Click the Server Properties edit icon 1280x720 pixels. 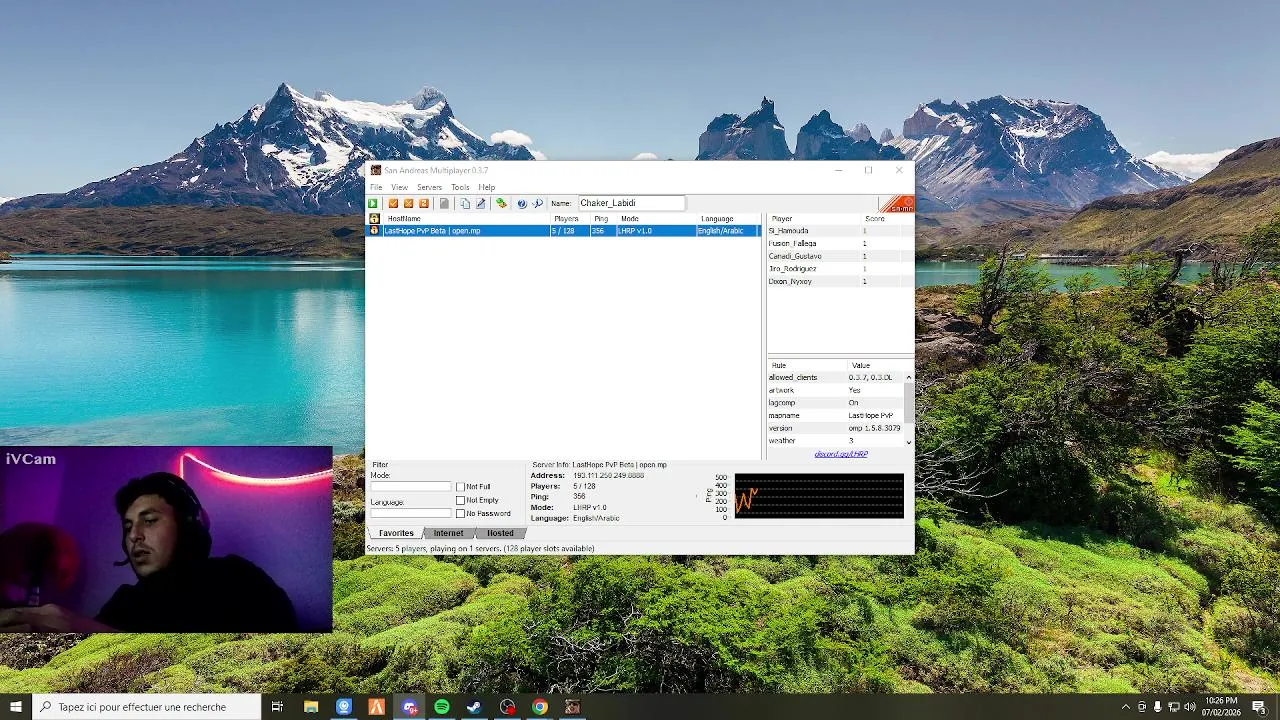[x=480, y=203]
